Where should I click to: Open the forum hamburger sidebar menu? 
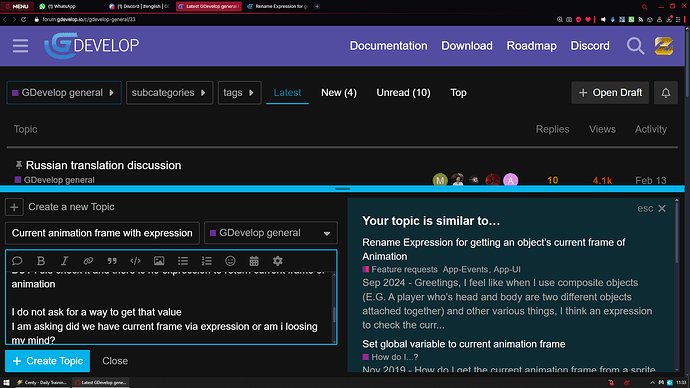[20, 46]
